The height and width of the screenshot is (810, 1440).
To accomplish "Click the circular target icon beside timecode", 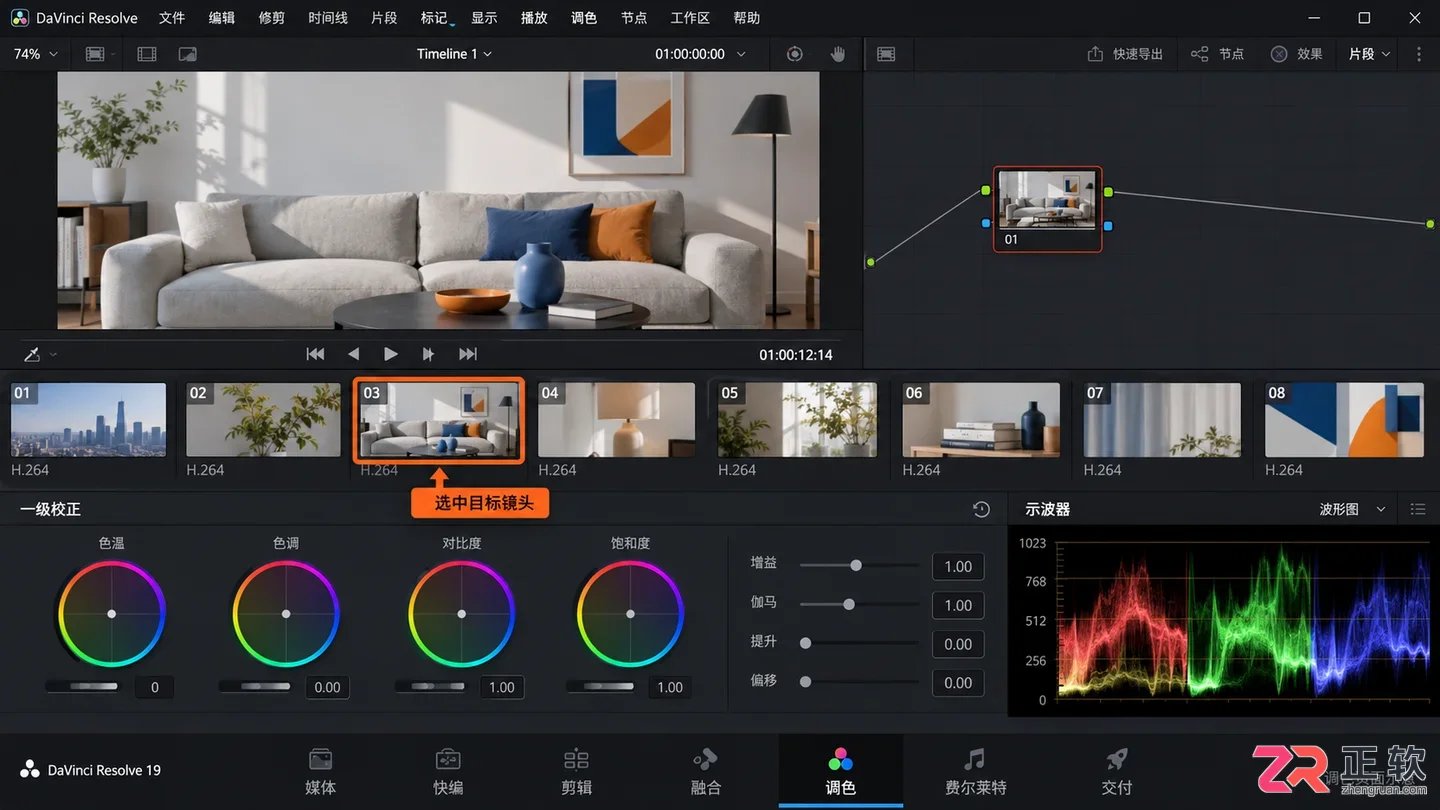I will [x=795, y=54].
